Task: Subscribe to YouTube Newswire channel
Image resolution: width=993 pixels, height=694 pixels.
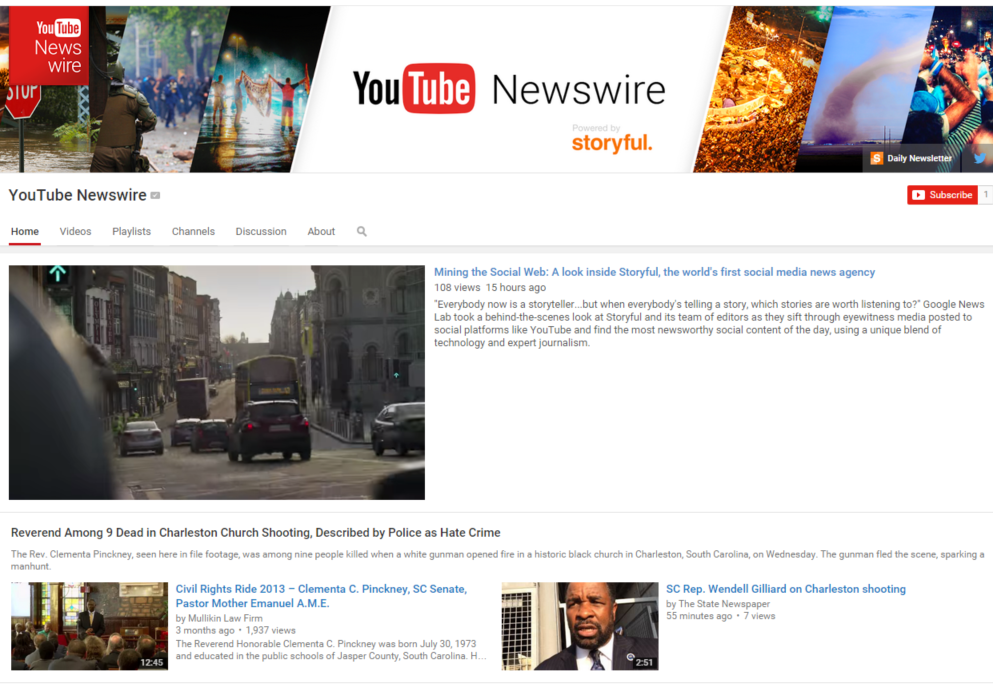Action: (x=942, y=195)
